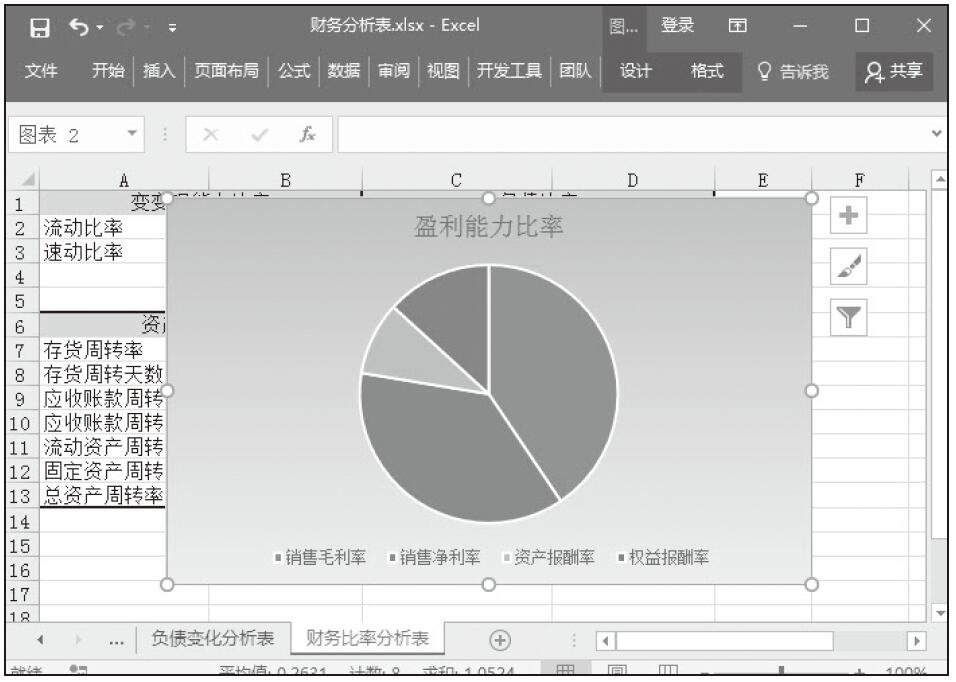Open Chart Filters funnel button
Image resolution: width=956 pixels, height=682 pixels.
(846, 320)
